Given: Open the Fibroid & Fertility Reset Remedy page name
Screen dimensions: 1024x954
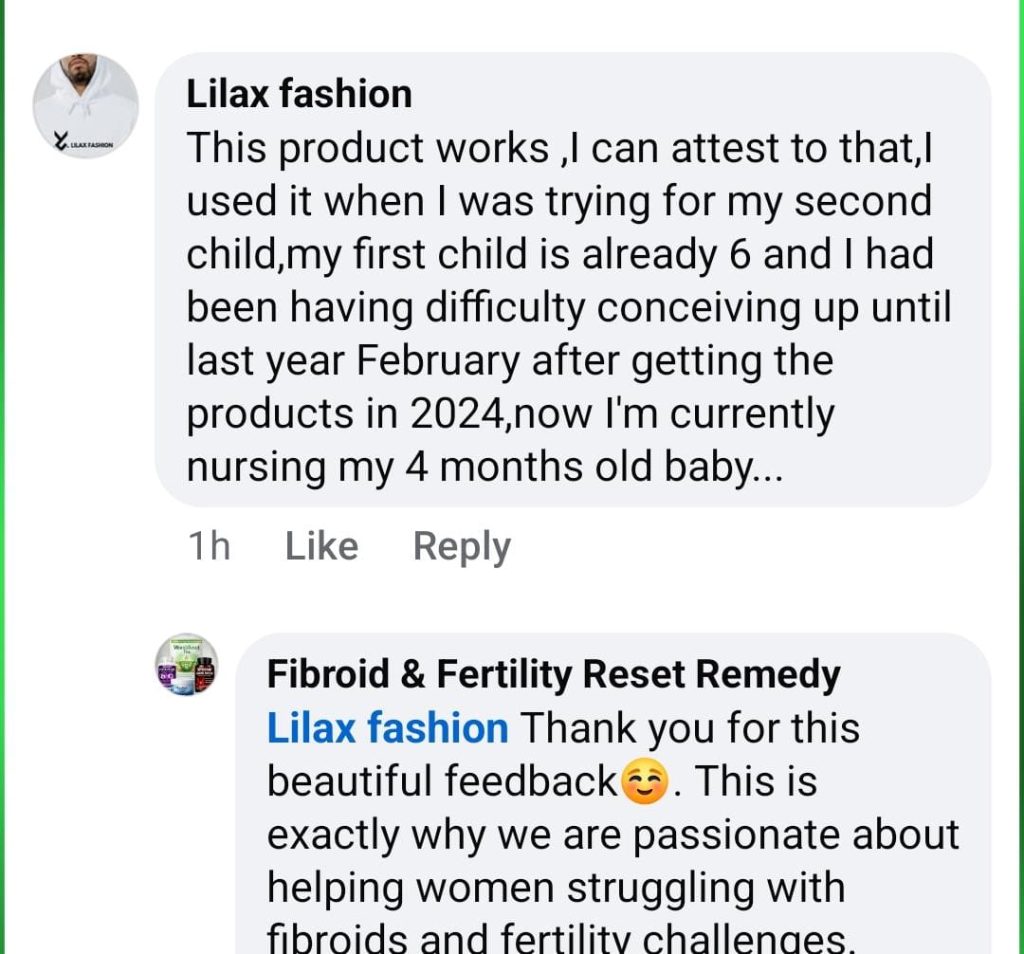Looking at the screenshot, I should pos(553,675).
